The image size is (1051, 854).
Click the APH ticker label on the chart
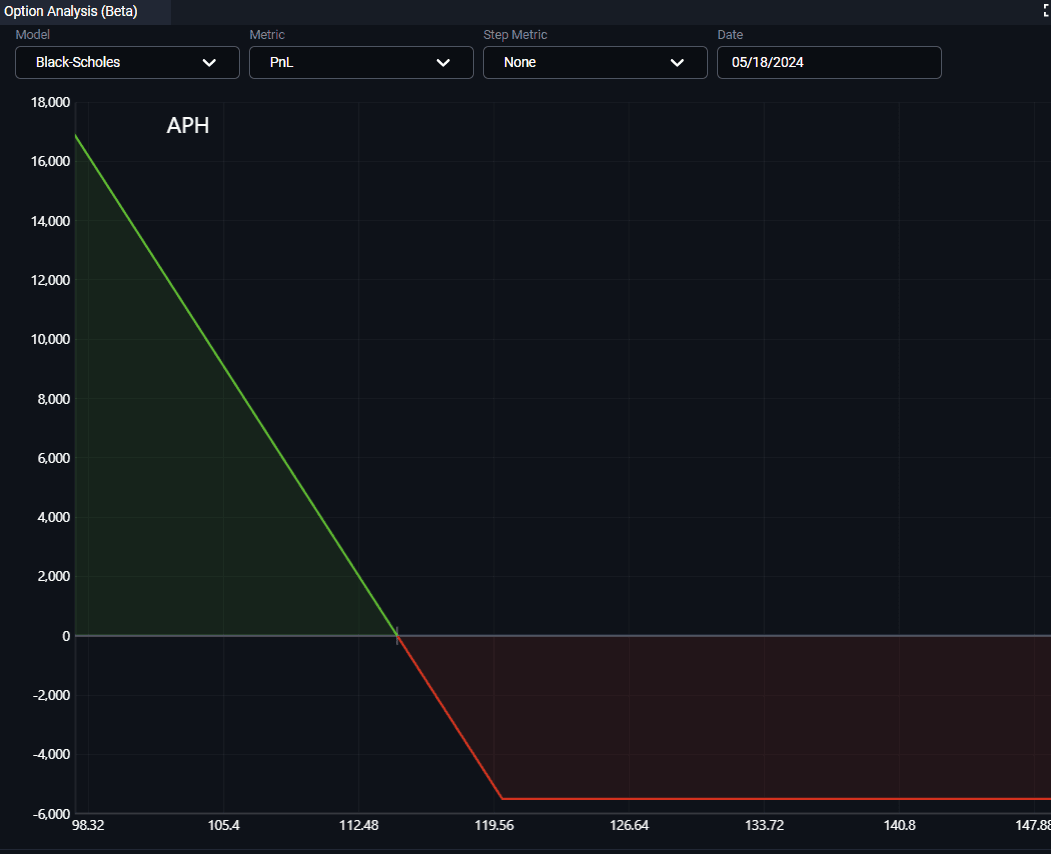point(188,125)
